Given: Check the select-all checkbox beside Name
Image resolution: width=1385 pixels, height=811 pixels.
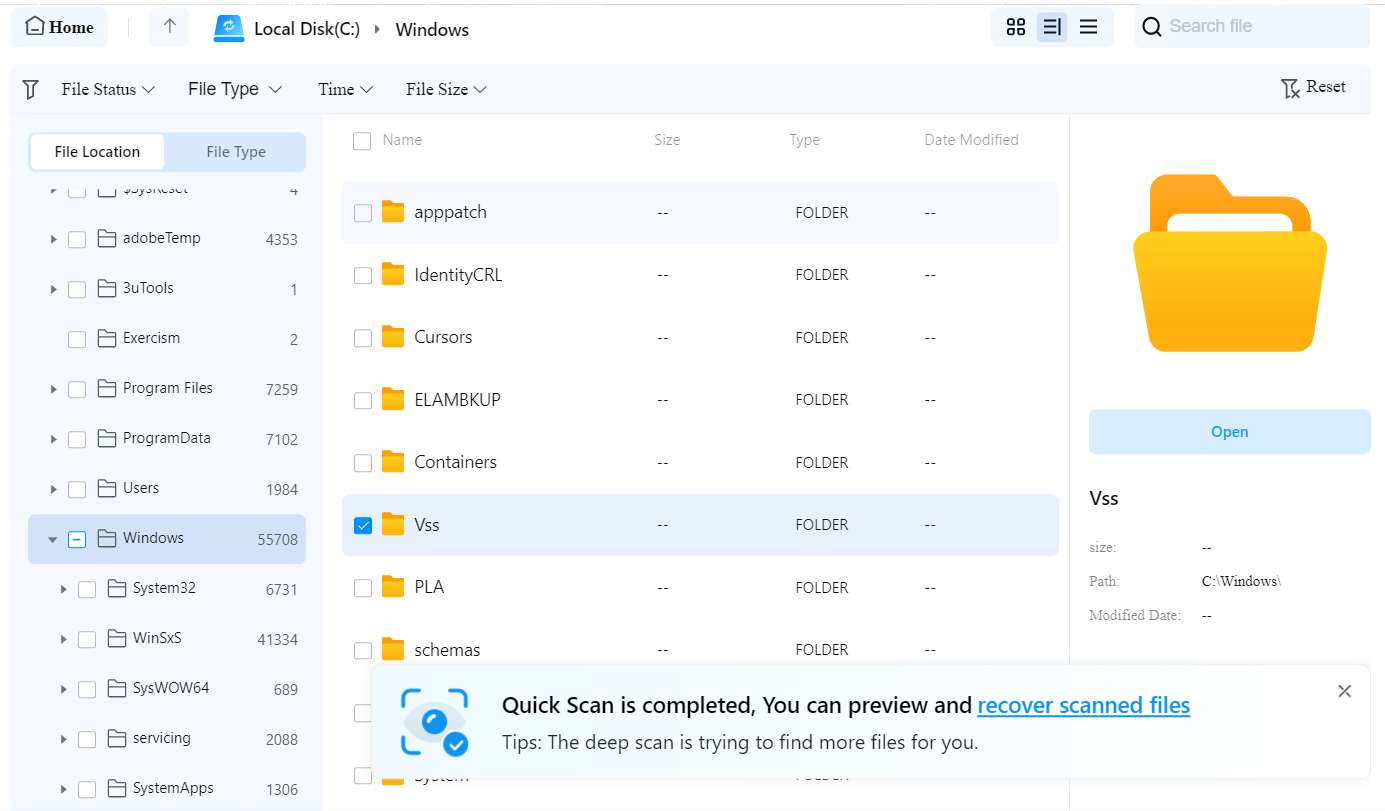Looking at the screenshot, I should [x=362, y=141].
